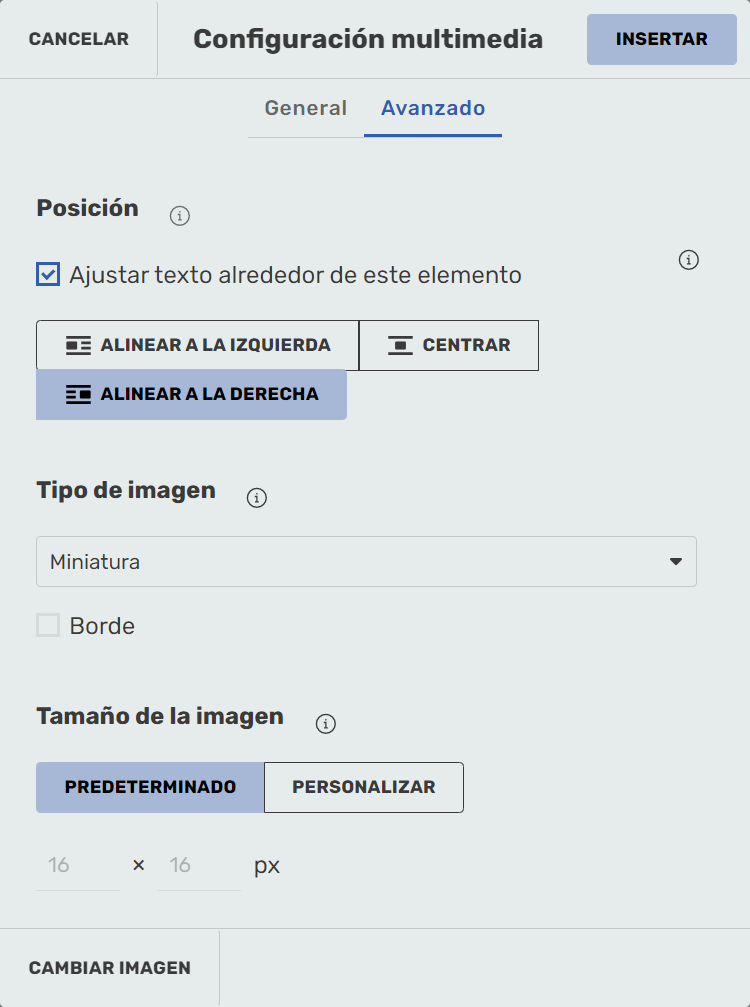Click the center alignment icon
Viewport: 750px width, 1007px height.
pyautogui.click(x=400, y=346)
